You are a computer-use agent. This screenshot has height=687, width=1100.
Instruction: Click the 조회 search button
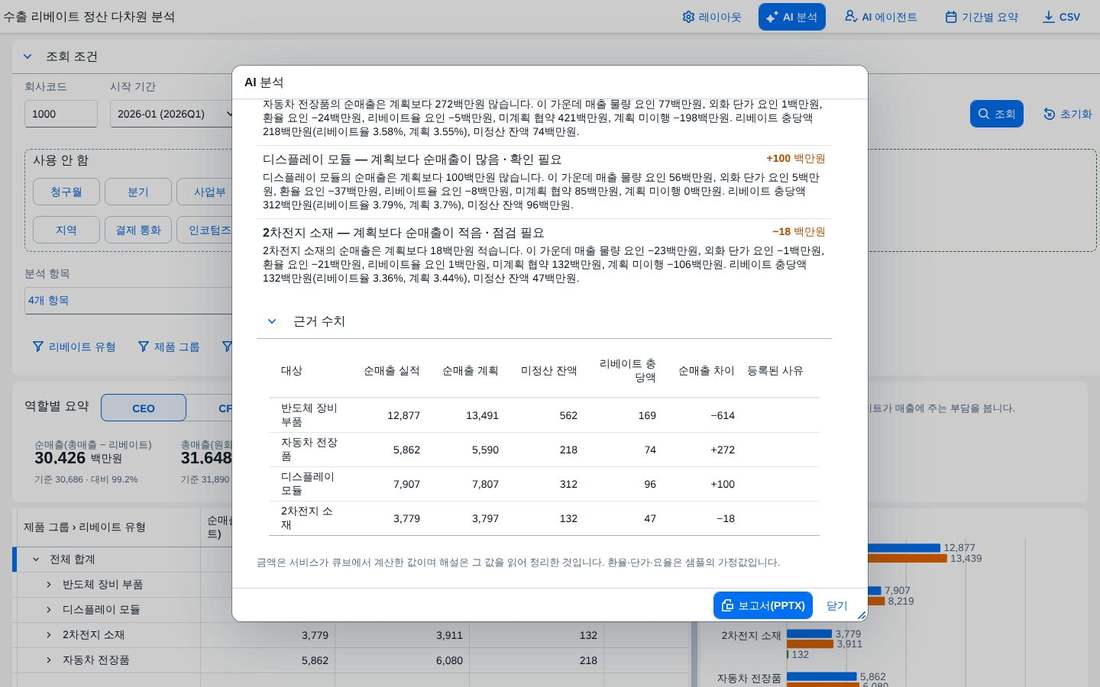click(996, 114)
